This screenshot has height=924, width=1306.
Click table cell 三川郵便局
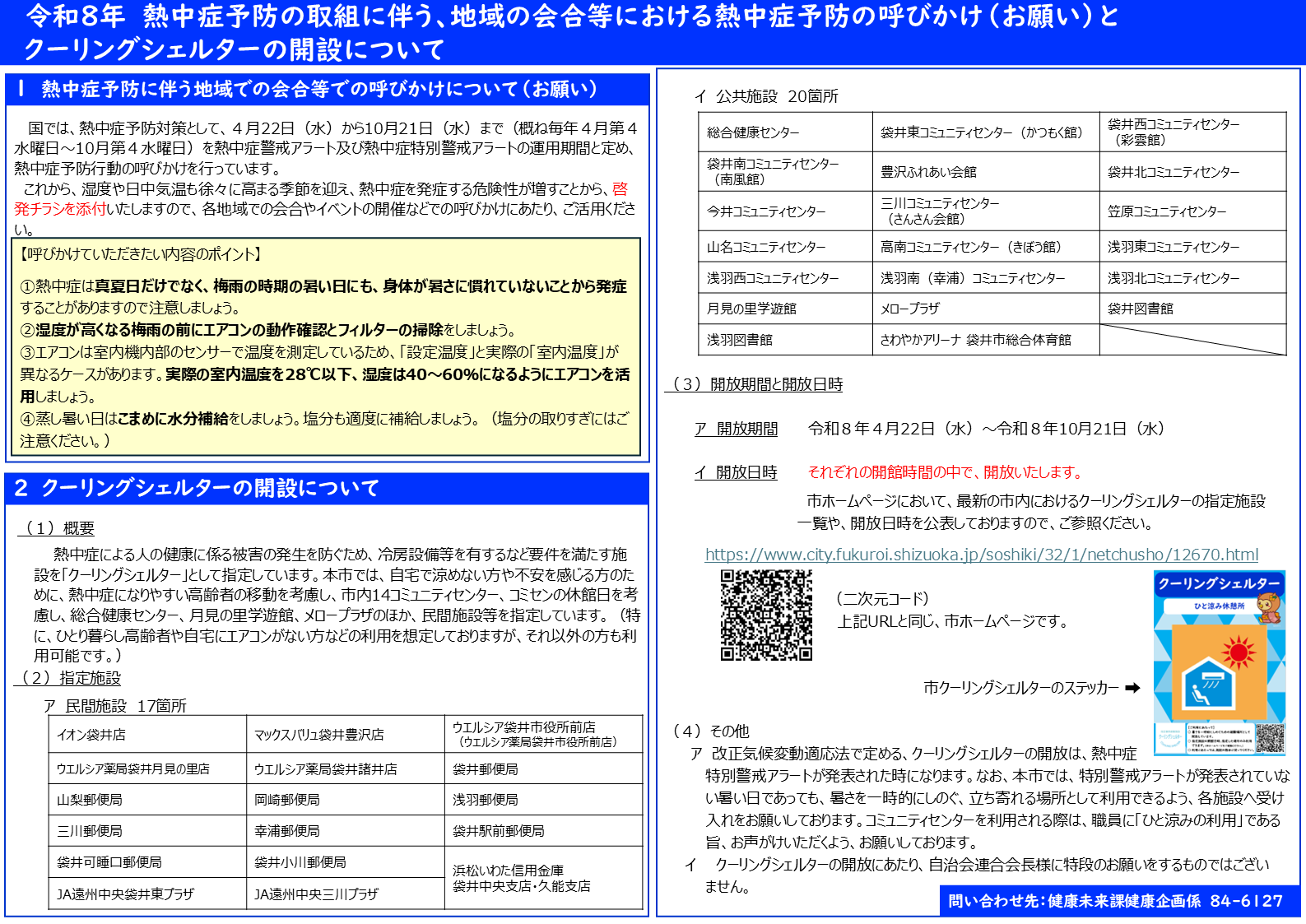click(147, 831)
